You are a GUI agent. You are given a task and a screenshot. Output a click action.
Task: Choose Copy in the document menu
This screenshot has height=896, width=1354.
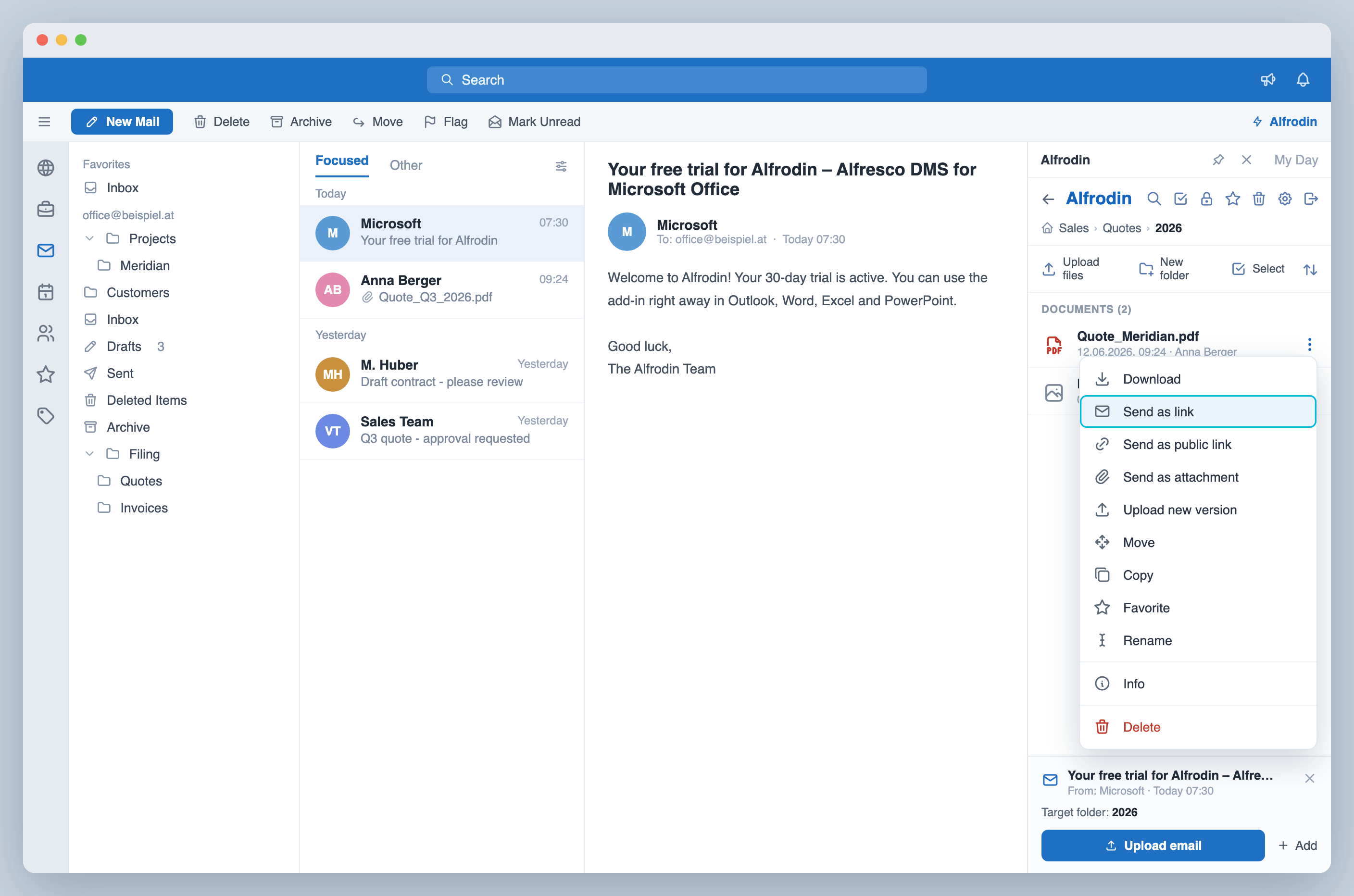[x=1197, y=575]
